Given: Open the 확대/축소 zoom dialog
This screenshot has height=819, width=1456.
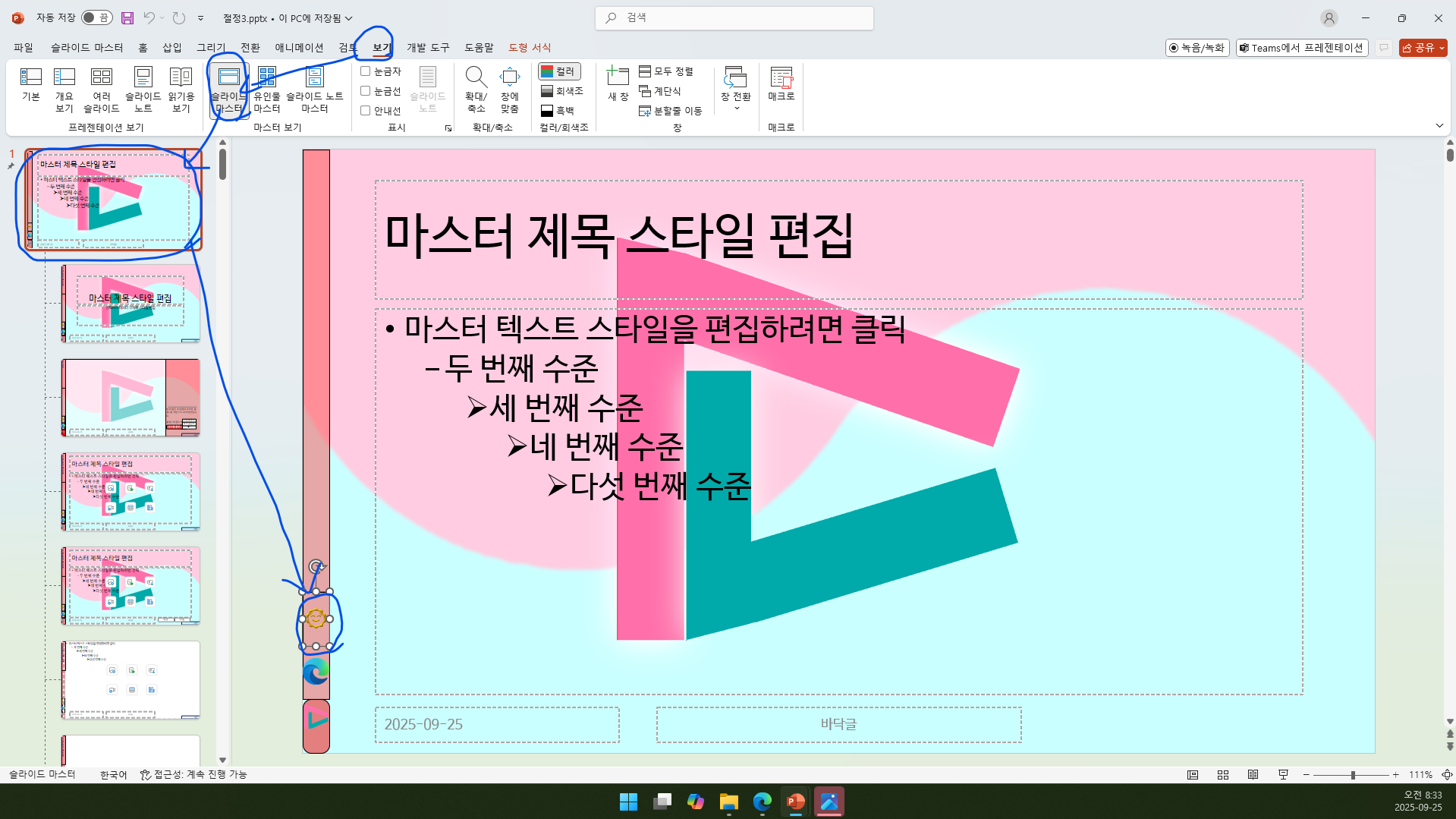Looking at the screenshot, I should [475, 86].
